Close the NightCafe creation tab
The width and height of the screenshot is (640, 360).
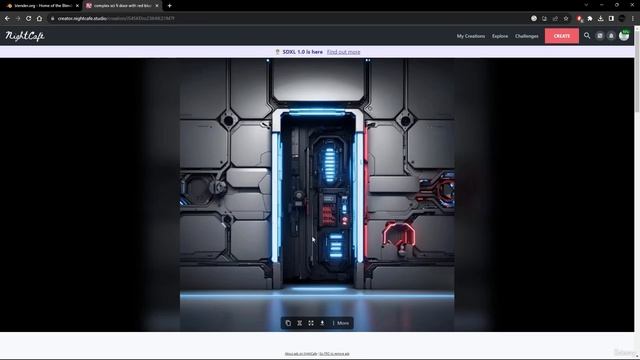pyautogui.click(x=157, y=6)
